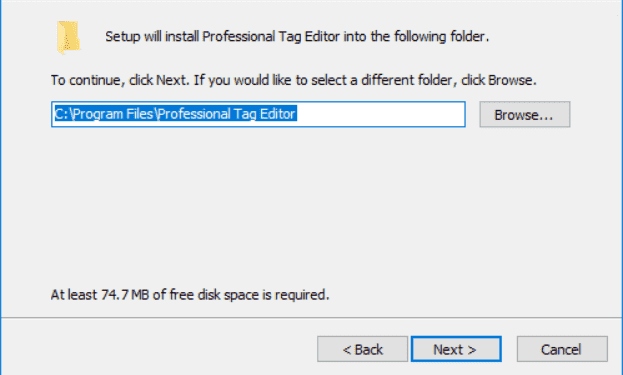The height and width of the screenshot is (375, 623).
Task: Click the horizontal separator above the buttons
Action: click(x=312, y=317)
